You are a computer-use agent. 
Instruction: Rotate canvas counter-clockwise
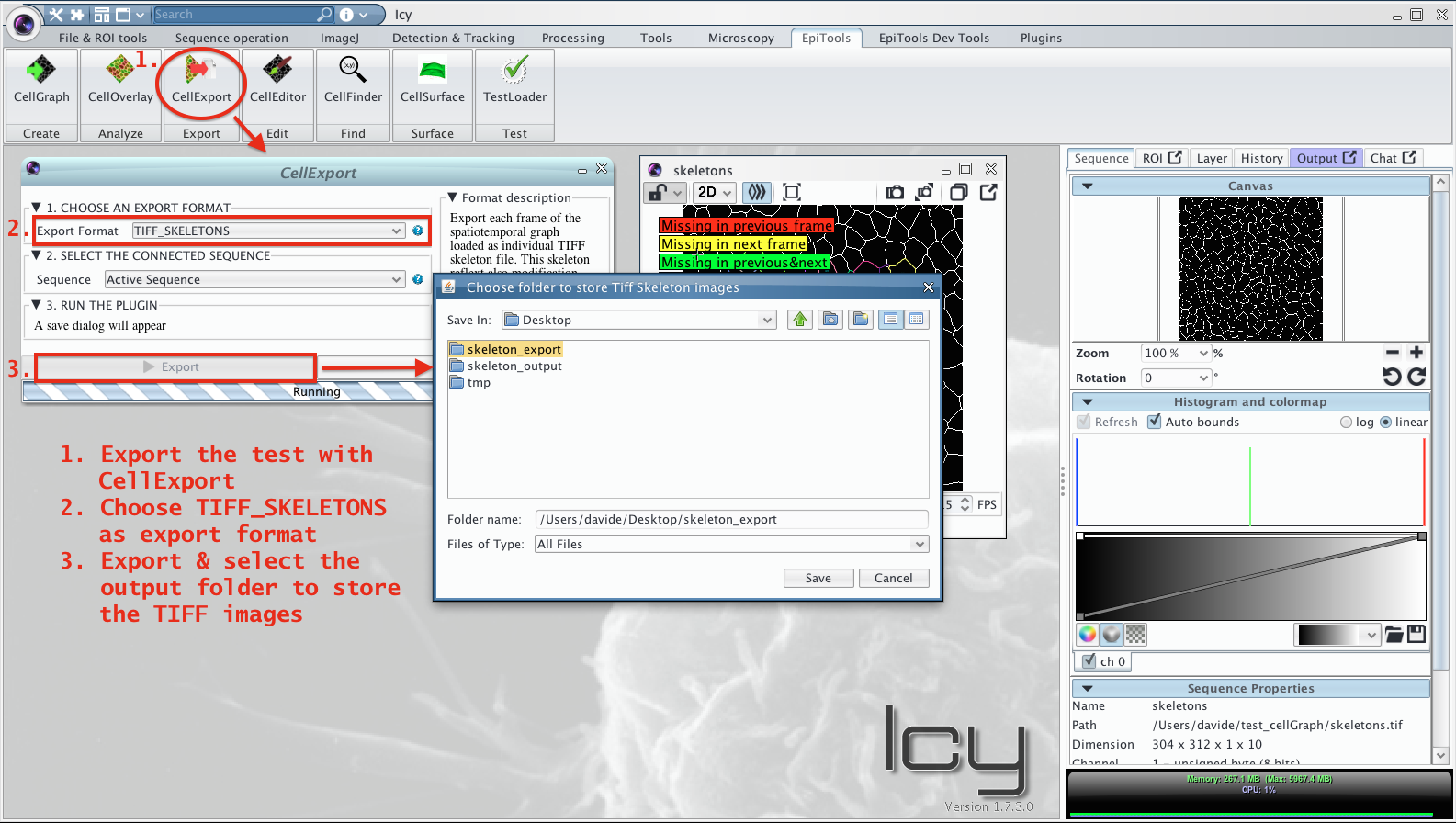[1393, 377]
